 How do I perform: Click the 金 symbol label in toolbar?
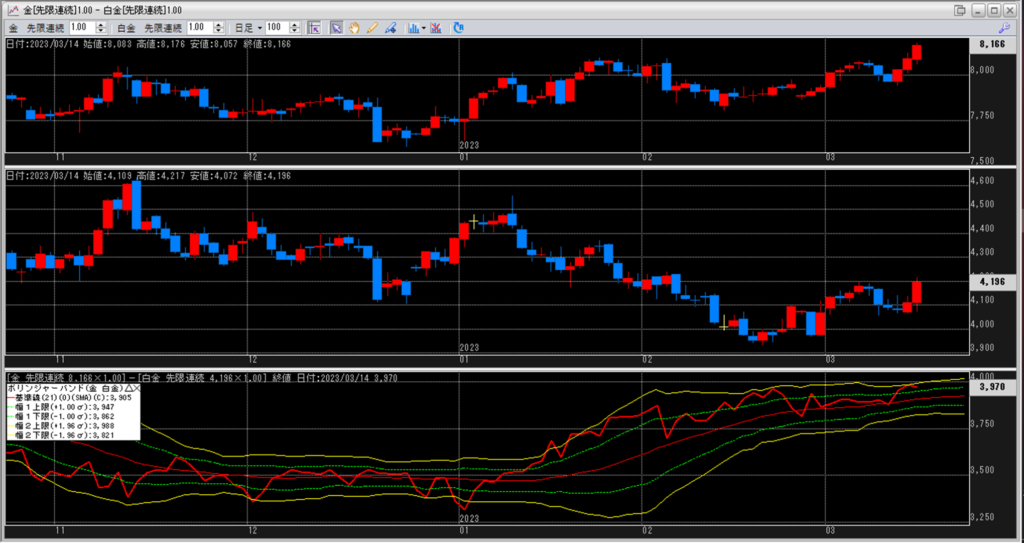[x=12, y=28]
